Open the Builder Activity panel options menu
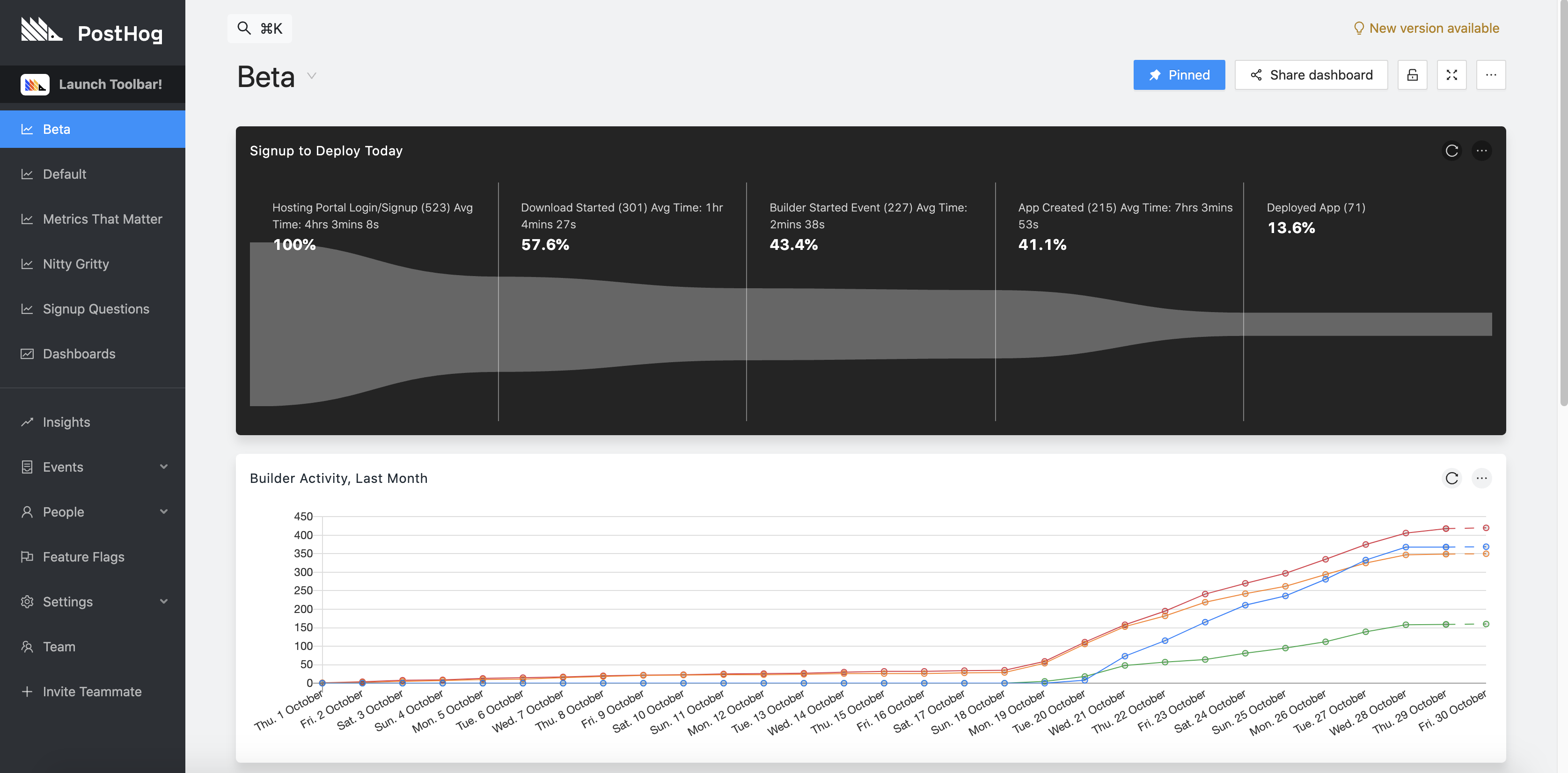 pos(1481,478)
